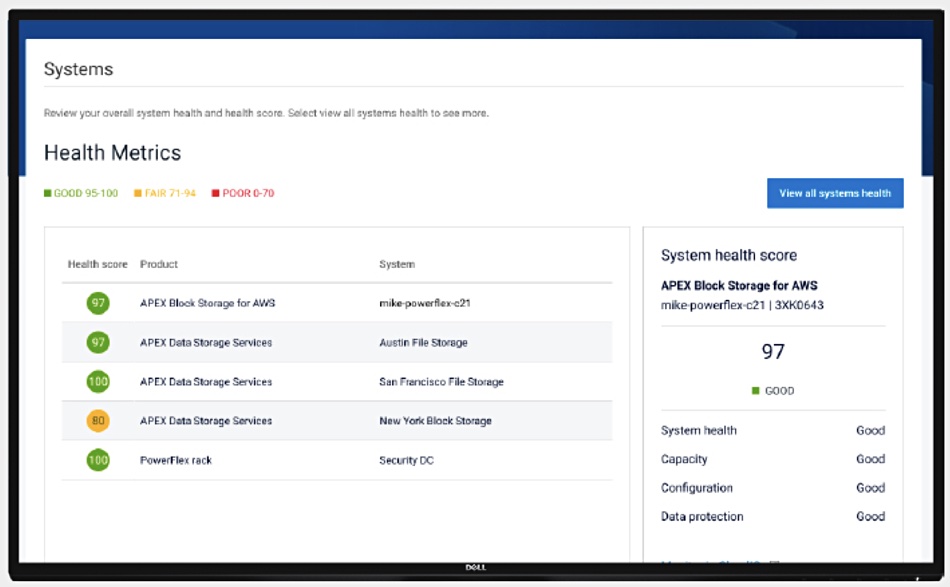Click the View all systems health button
Image resolution: width=950 pixels, height=587 pixels.
coord(835,193)
